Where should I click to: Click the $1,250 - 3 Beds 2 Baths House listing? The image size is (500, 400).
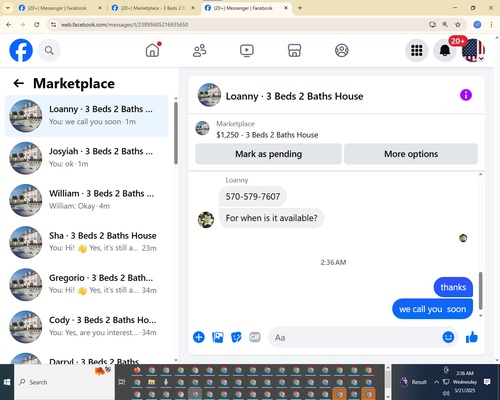(267, 135)
